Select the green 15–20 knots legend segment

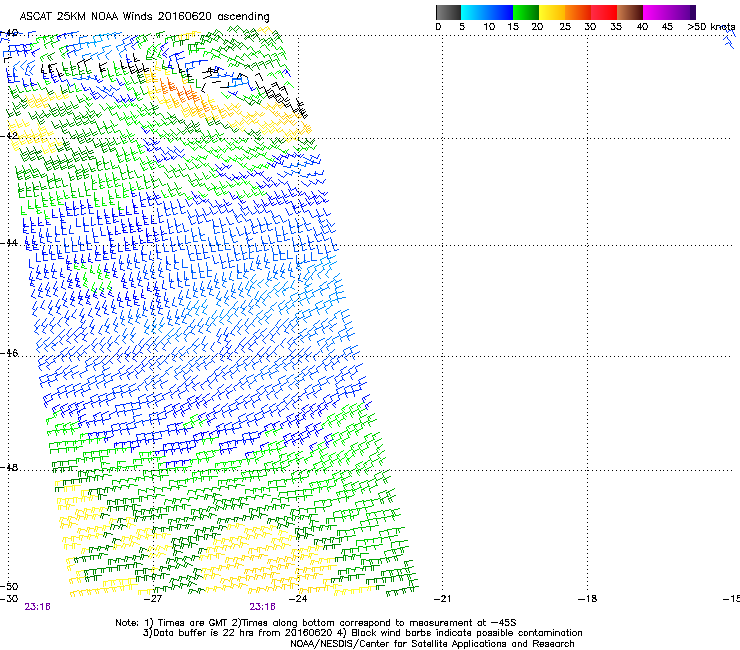tap(526, 12)
